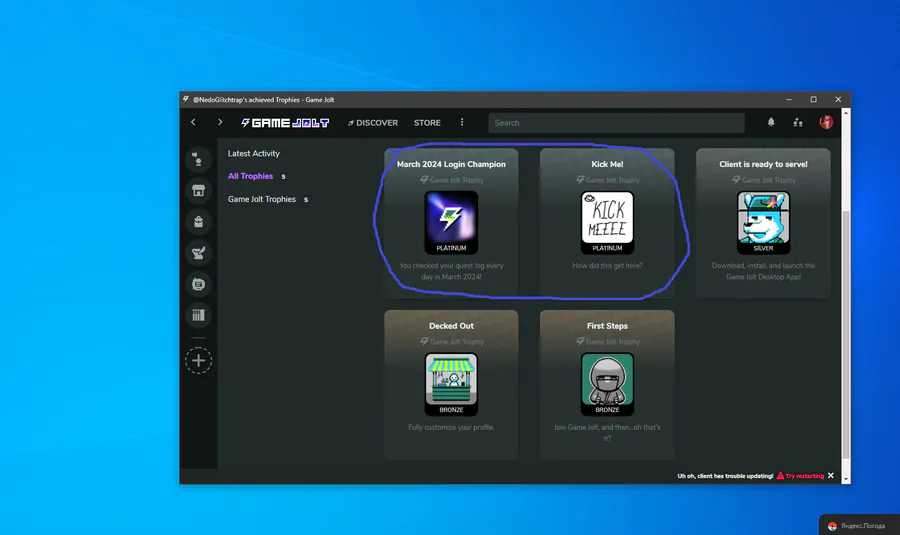Click the Try restarting link
This screenshot has width=900, height=535.
(800, 476)
